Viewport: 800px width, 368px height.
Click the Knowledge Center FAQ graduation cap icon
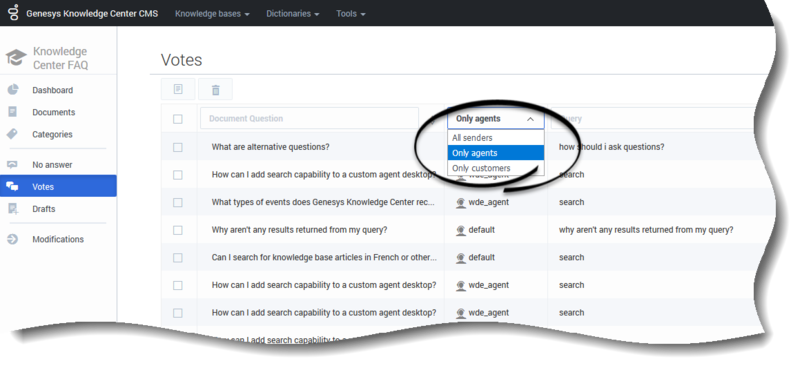(16, 57)
